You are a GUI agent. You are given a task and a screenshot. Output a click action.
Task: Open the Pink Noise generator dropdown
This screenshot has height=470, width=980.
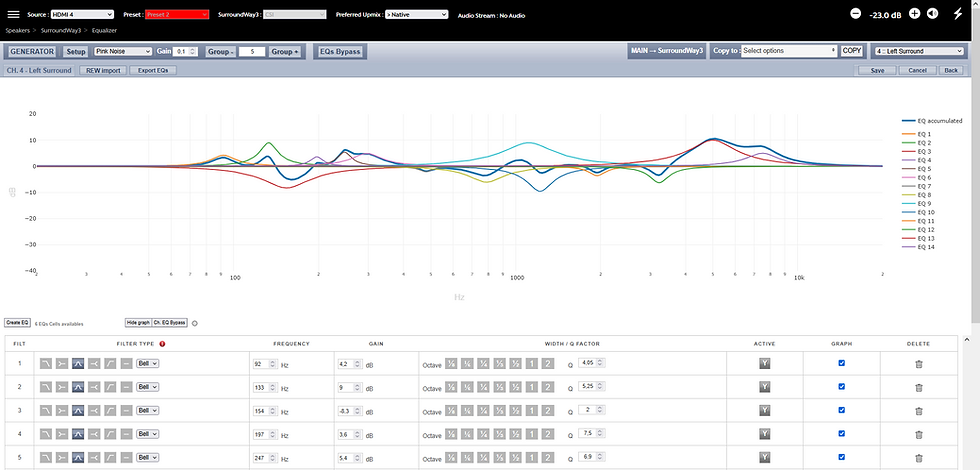[x=122, y=51]
